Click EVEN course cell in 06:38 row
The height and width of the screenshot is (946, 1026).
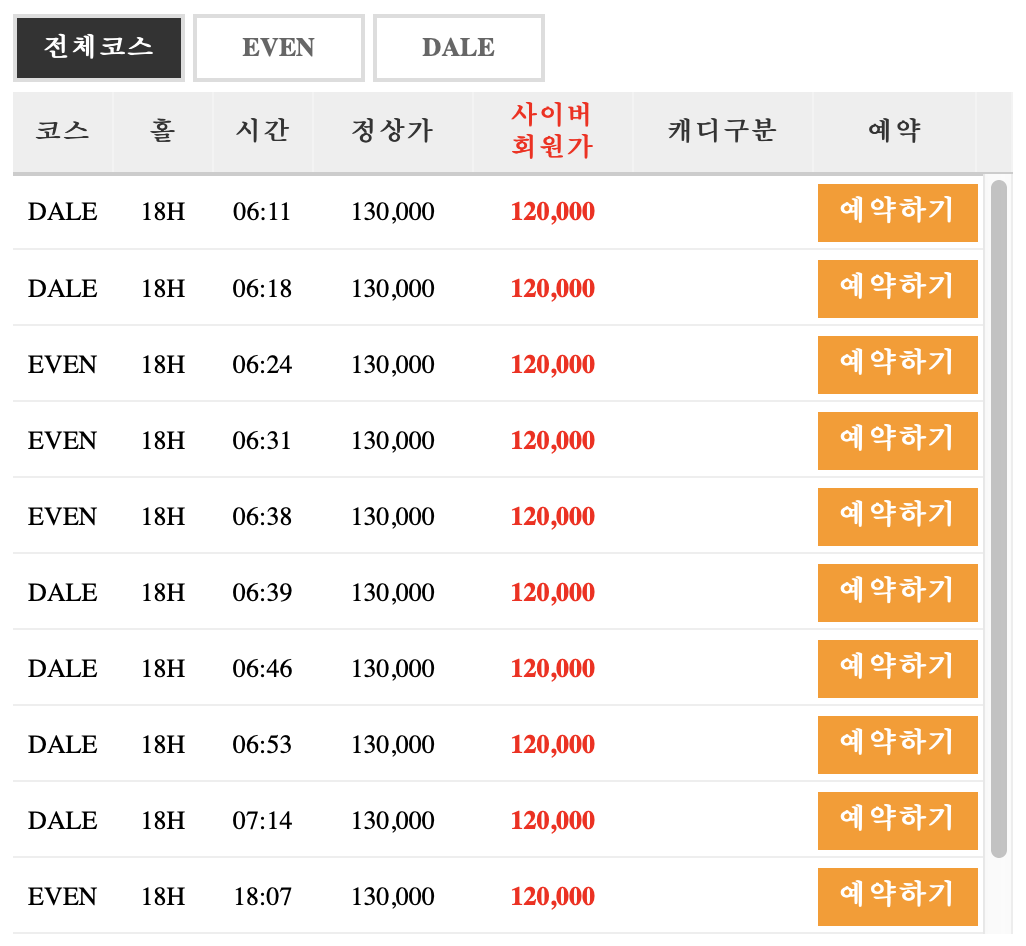[62, 516]
